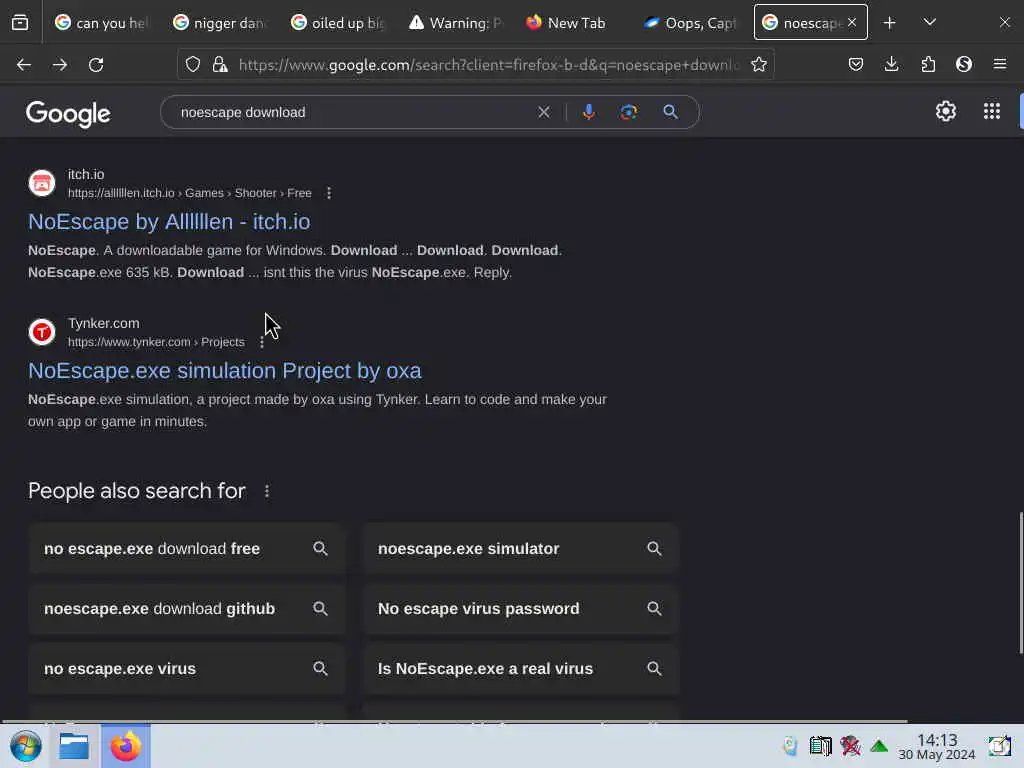Switch to the 'Oops, Capt' tab

(x=691, y=23)
